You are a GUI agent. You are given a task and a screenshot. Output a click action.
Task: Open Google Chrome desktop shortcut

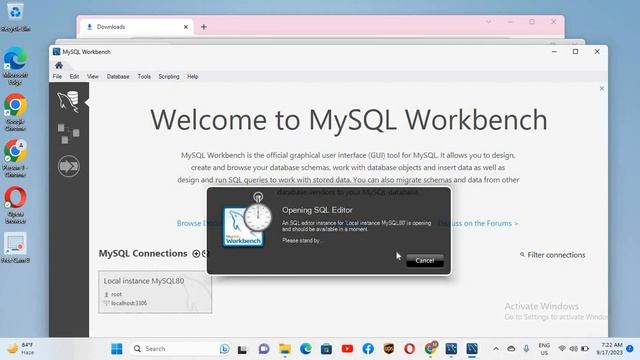(15, 112)
